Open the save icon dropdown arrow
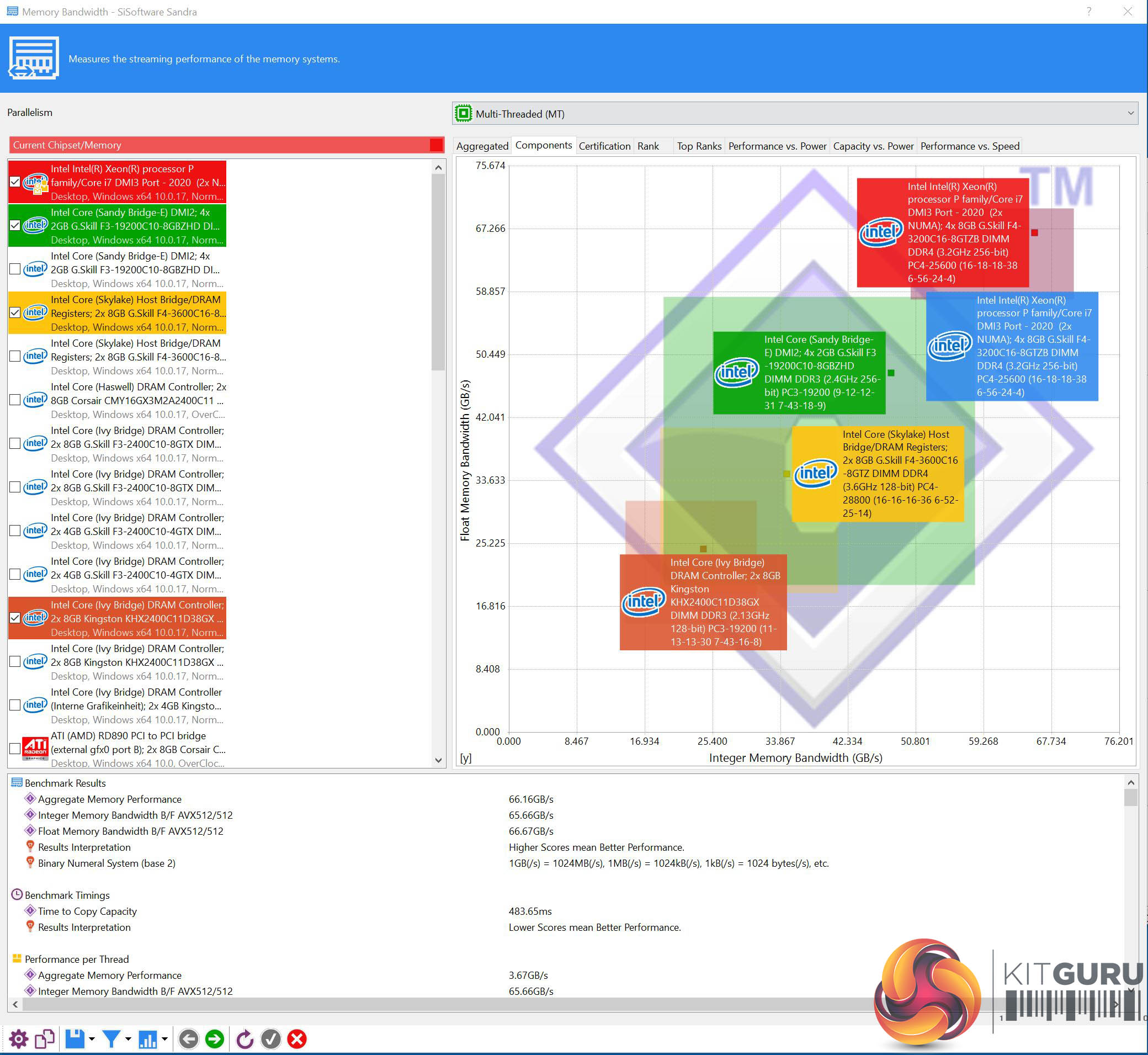The image size is (1148, 1055). tap(92, 1039)
